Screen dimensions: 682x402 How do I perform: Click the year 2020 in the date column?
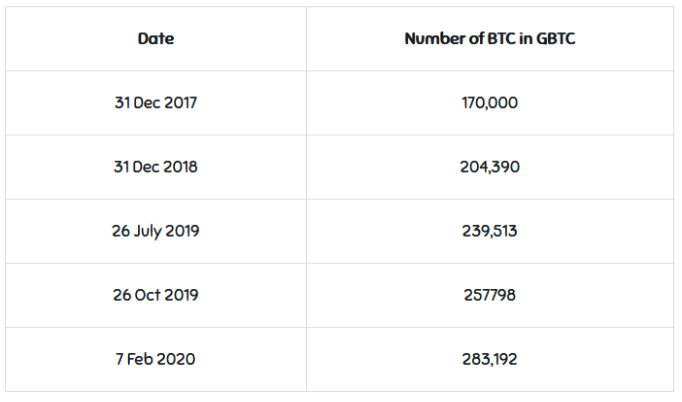pos(177,359)
